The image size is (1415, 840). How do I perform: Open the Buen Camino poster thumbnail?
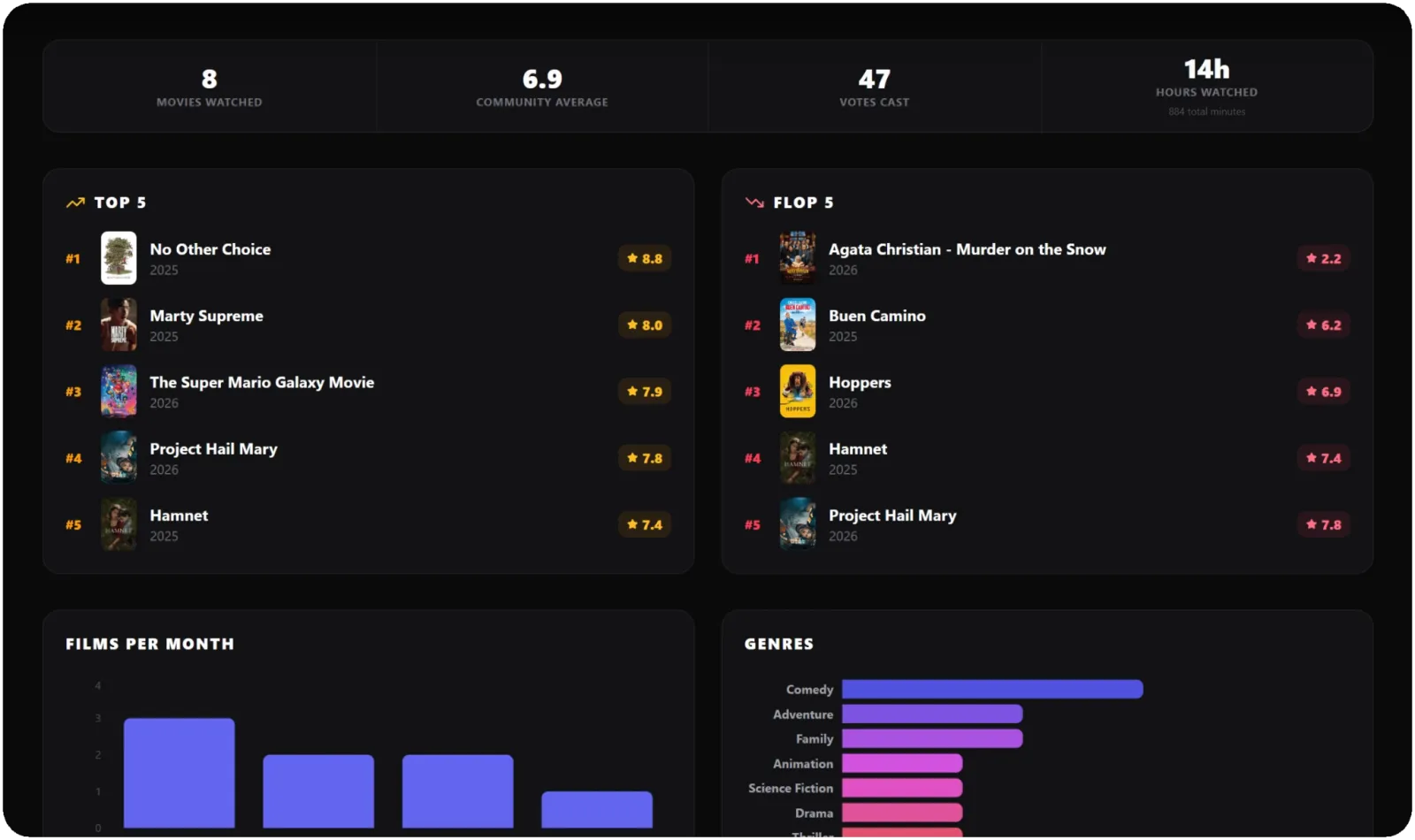(797, 325)
